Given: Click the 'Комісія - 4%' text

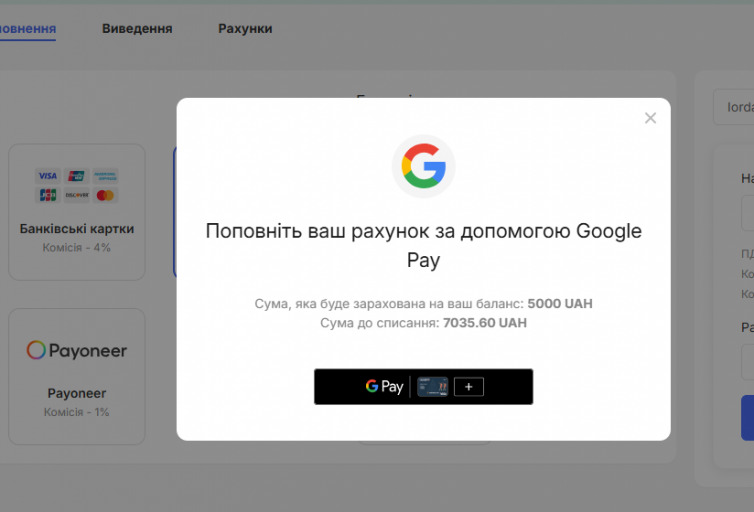Looking at the screenshot, I should click(x=76, y=248).
